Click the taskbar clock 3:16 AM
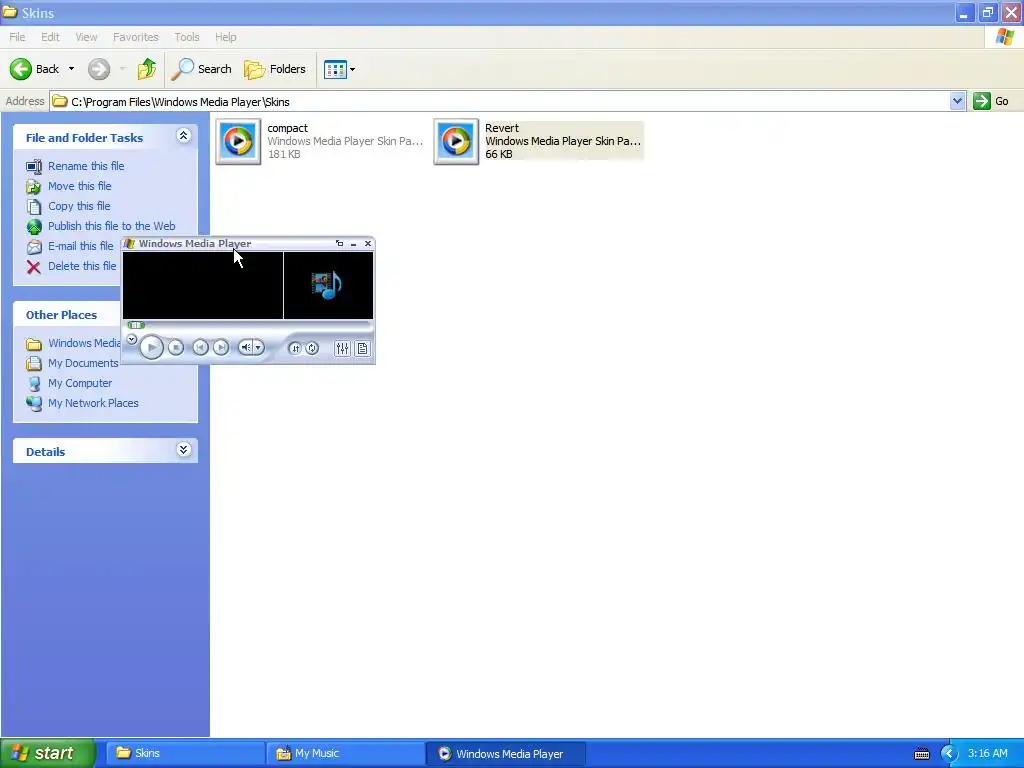 [987, 753]
